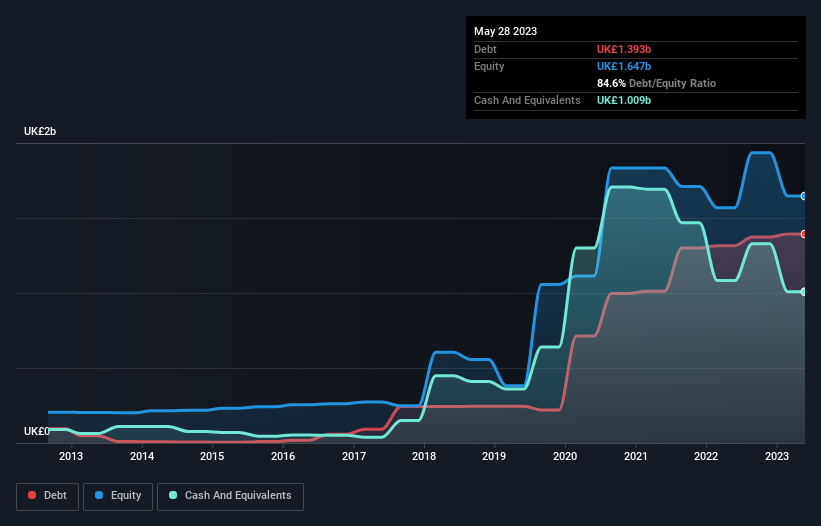The image size is (821, 526).
Task: Select the 2021 x-axis label
Action: click(x=636, y=456)
